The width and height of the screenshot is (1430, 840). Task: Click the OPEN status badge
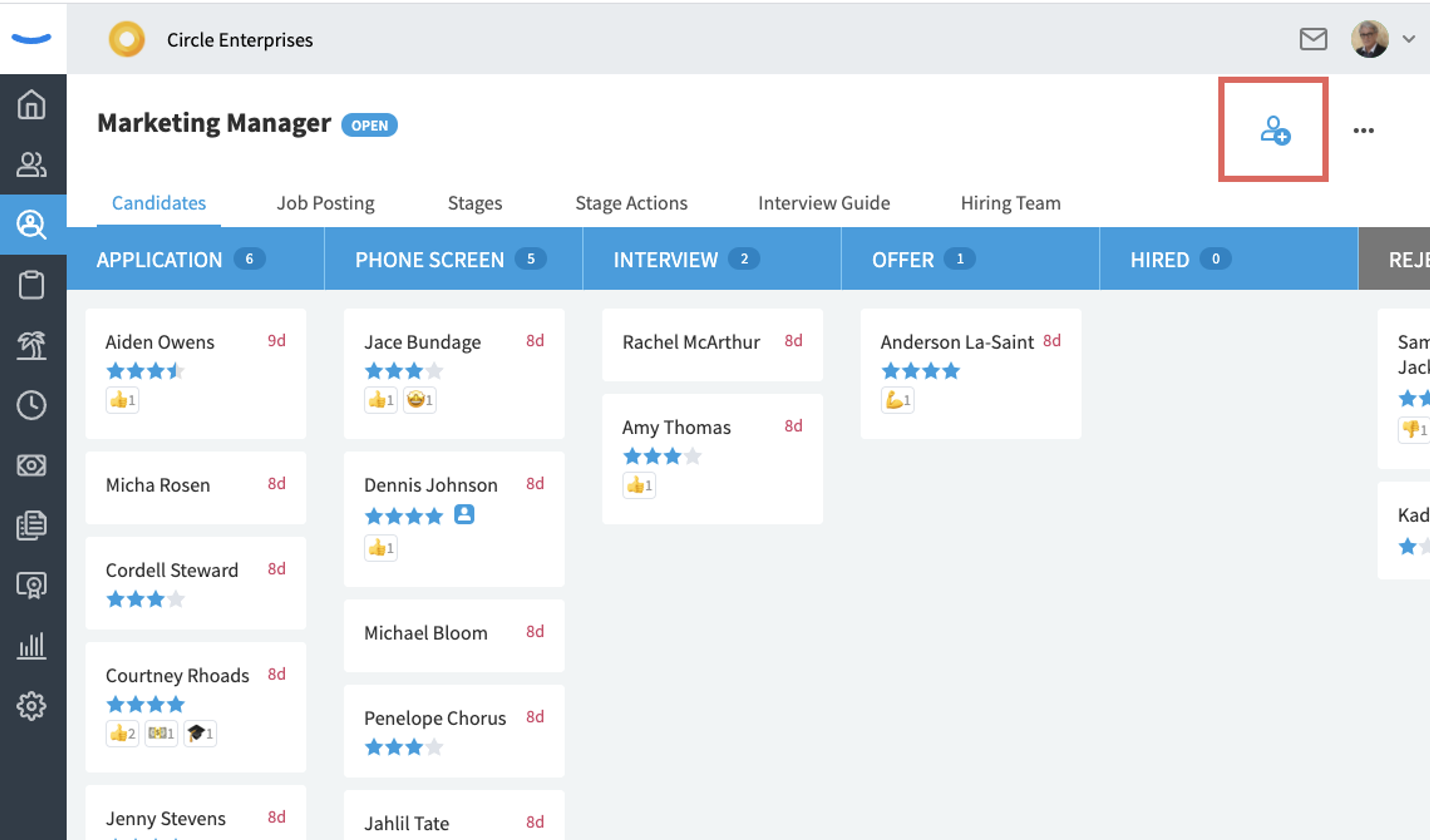coord(369,125)
